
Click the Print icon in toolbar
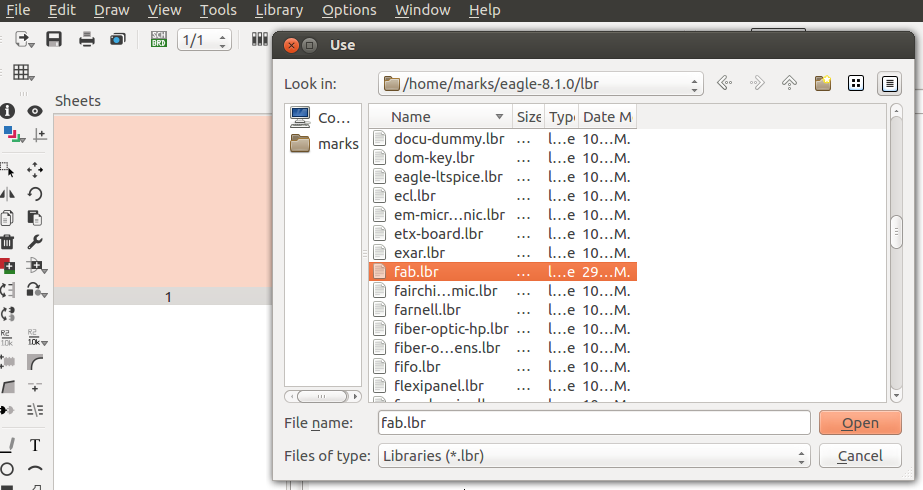click(x=87, y=39)
